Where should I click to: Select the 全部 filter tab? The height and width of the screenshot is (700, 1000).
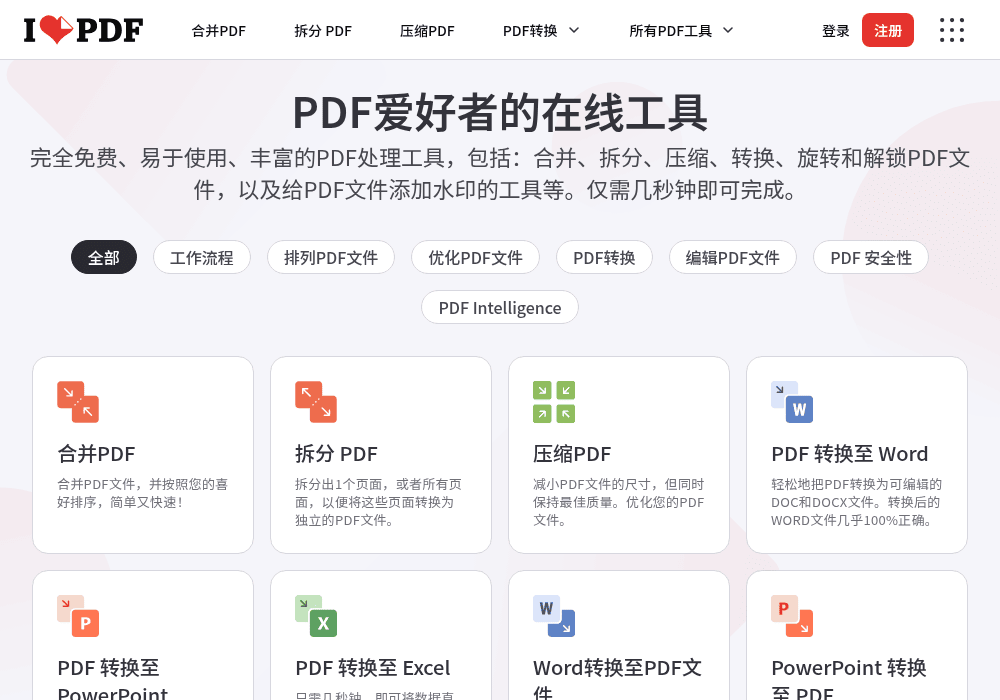[104, 258]
